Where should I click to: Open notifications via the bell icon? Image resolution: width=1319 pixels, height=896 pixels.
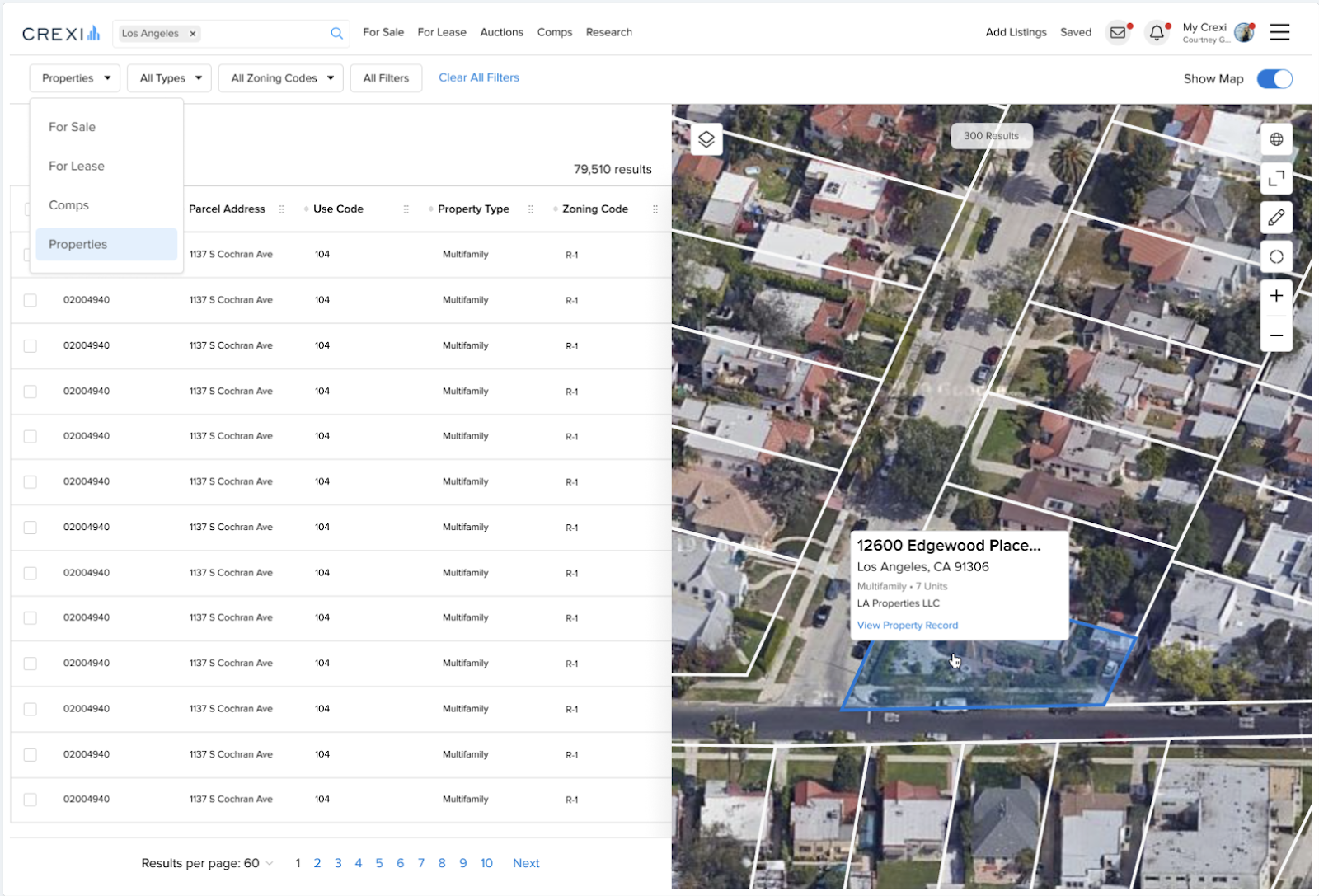[x=1157, y=32]
